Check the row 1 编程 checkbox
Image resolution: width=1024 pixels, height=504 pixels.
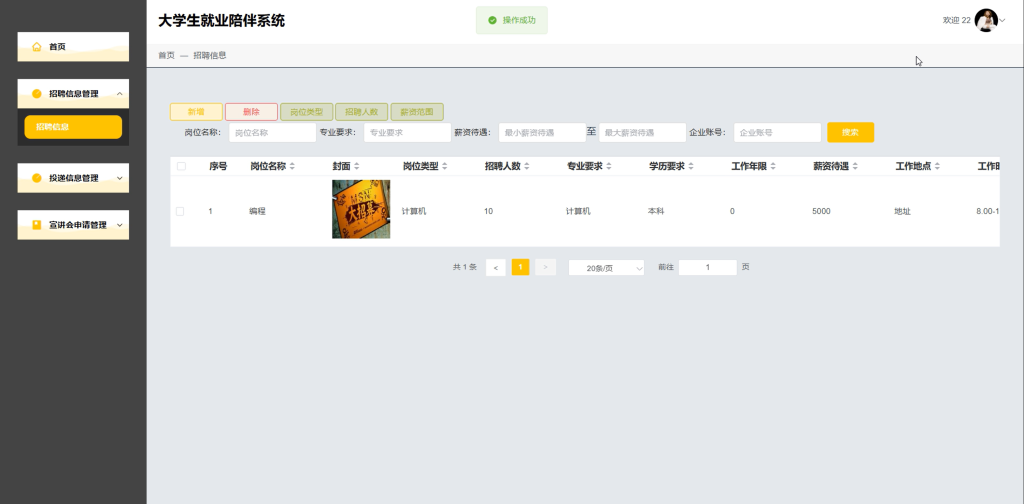(180, 212)
